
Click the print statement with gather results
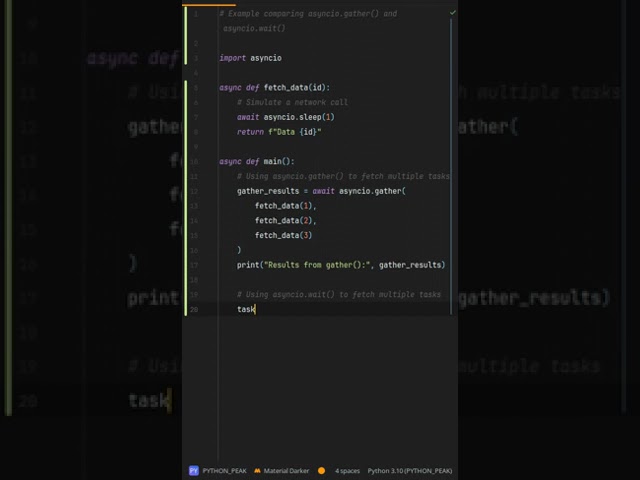point(340,265)
